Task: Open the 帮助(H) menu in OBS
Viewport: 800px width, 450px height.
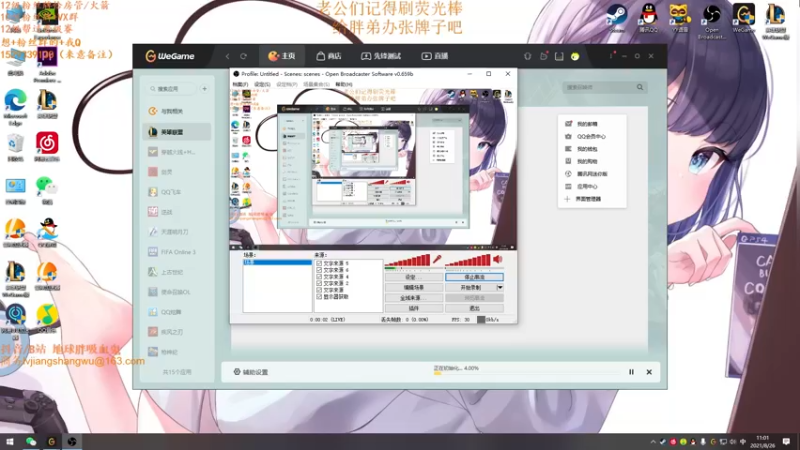Action: pyautogui.click(x=344, y=84)
